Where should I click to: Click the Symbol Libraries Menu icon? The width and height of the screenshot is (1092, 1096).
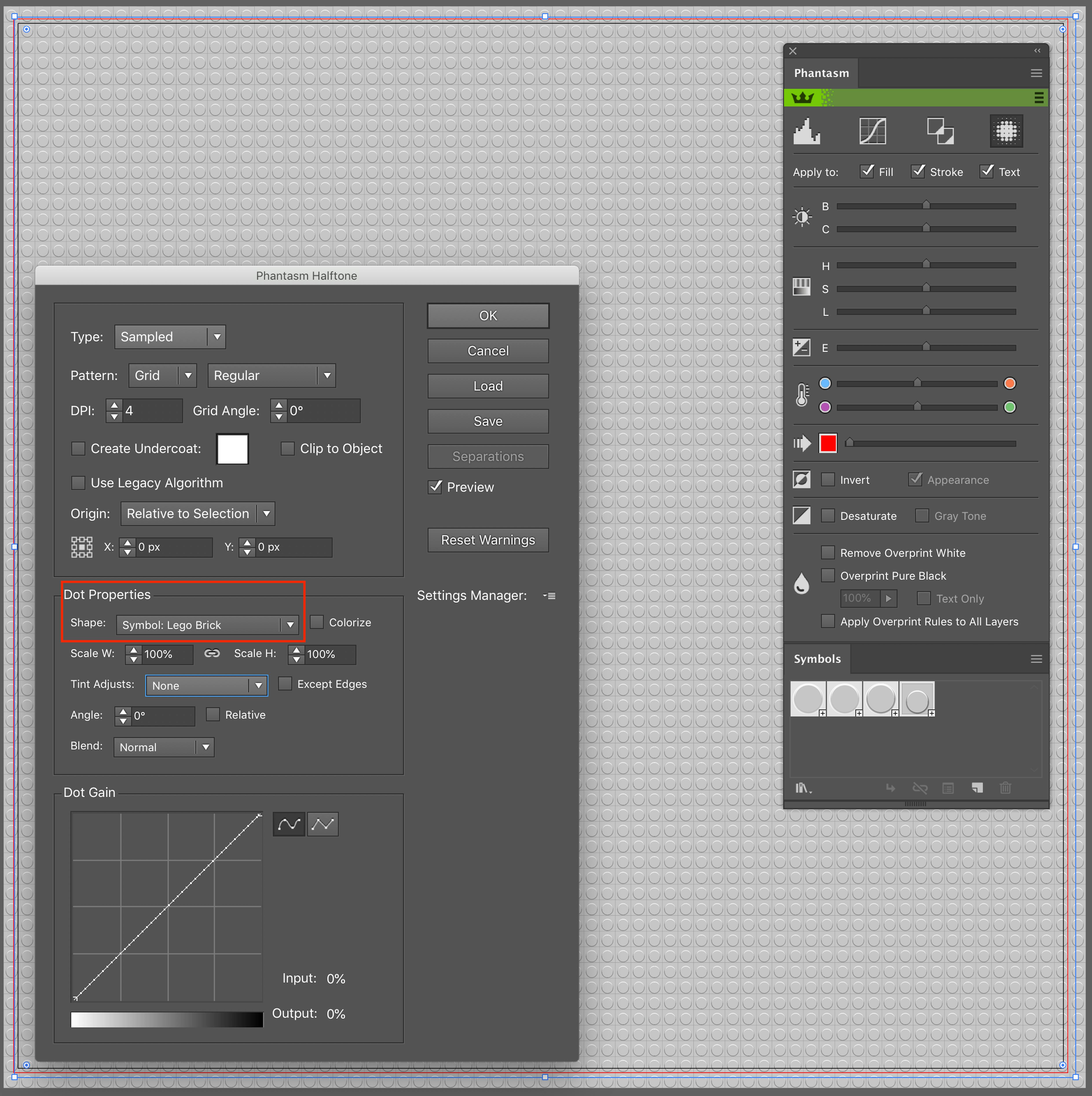click(x=804, y=788)
